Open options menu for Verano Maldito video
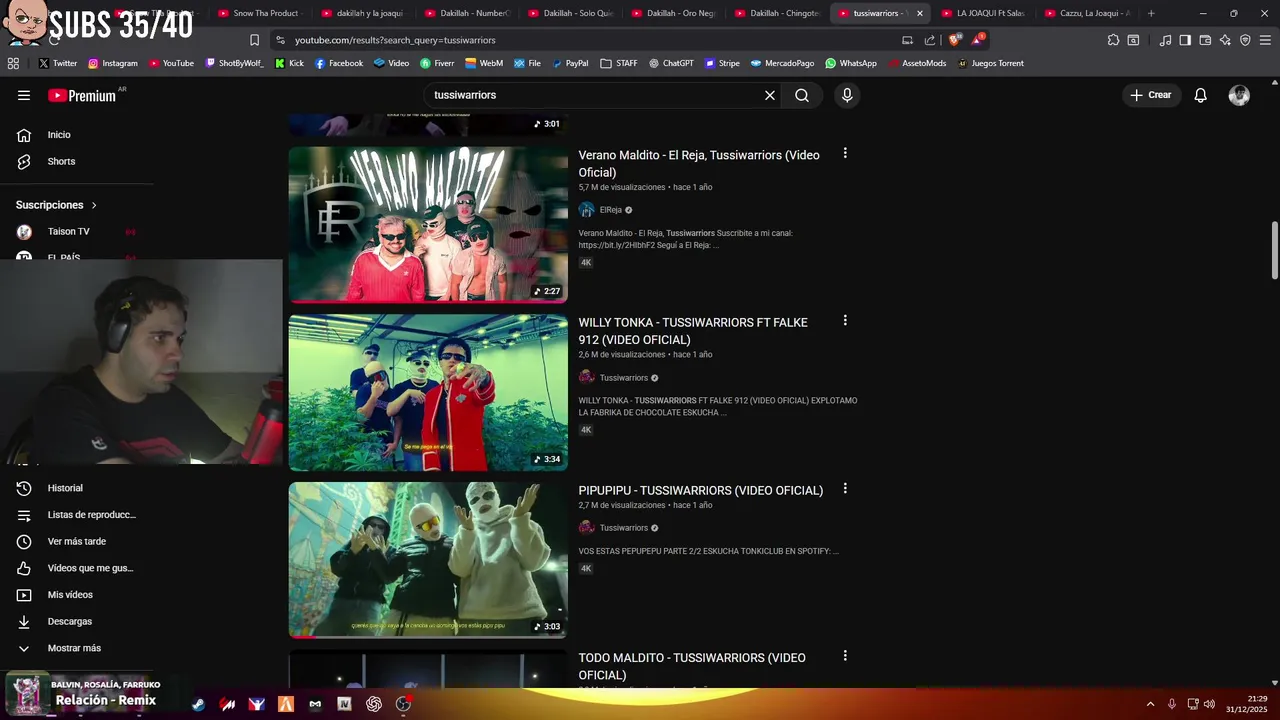 845,153
